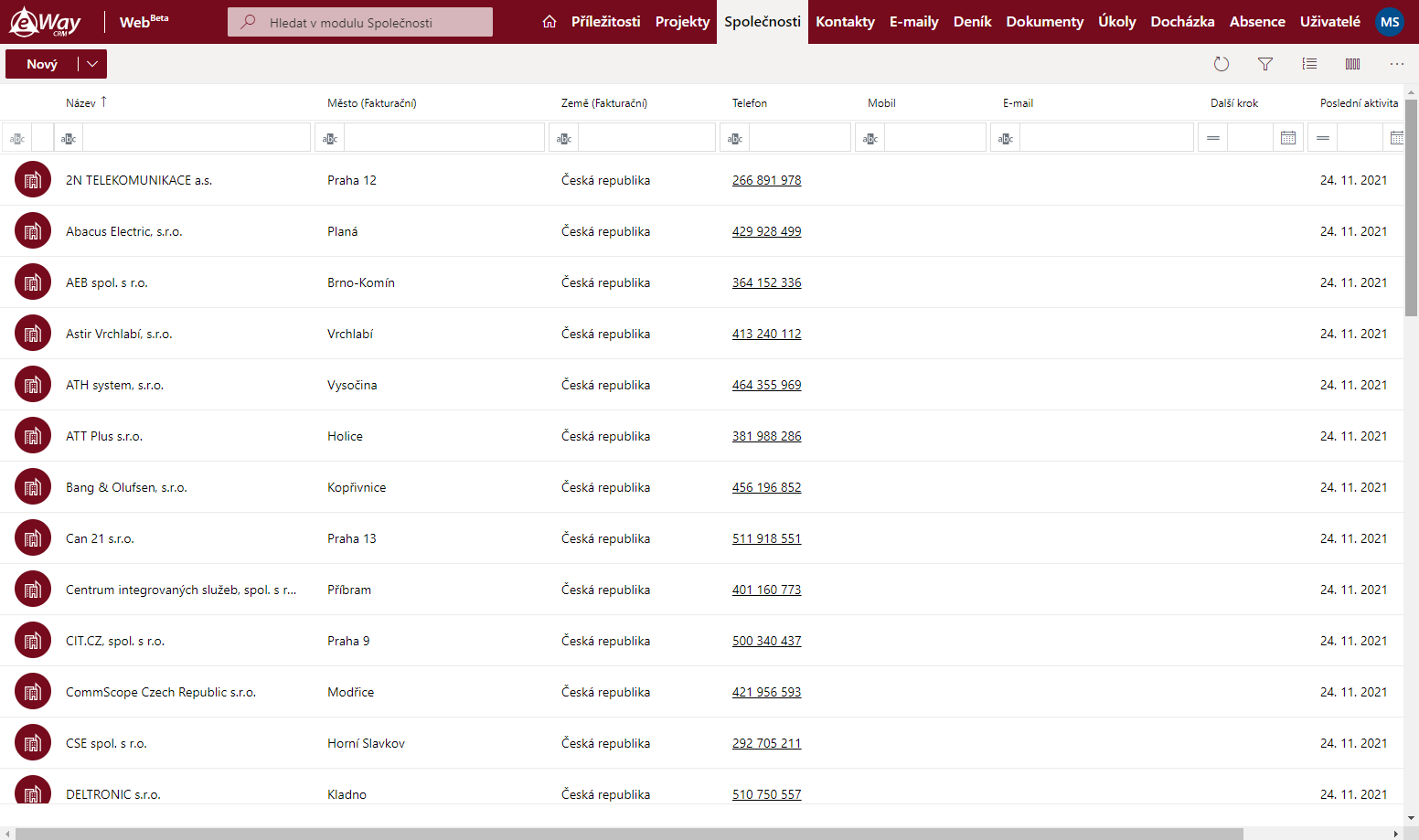Screen dimensions: 1419x840
Task: Click search magnifier icon in search box
Action: click(248, 22)
